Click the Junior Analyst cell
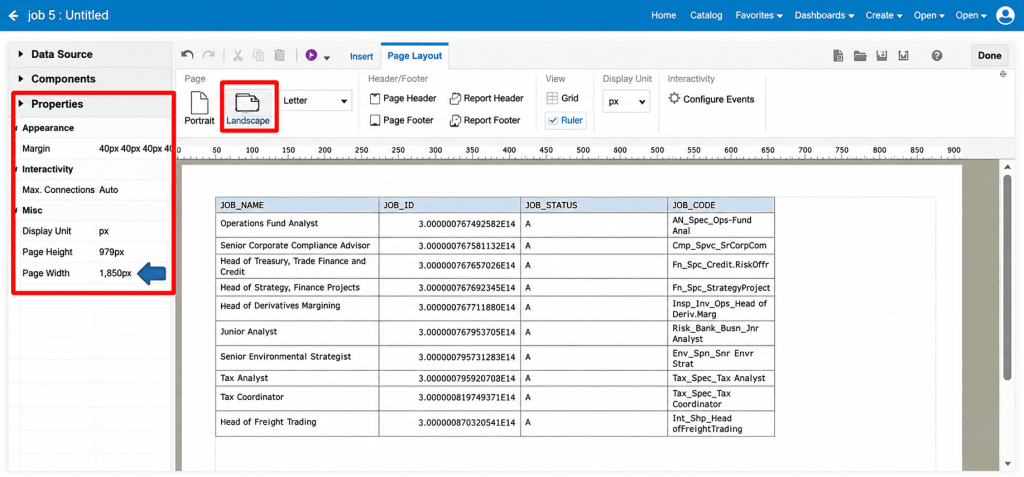1024x477 pixels. pyautogui.click(x=296, y=333)
